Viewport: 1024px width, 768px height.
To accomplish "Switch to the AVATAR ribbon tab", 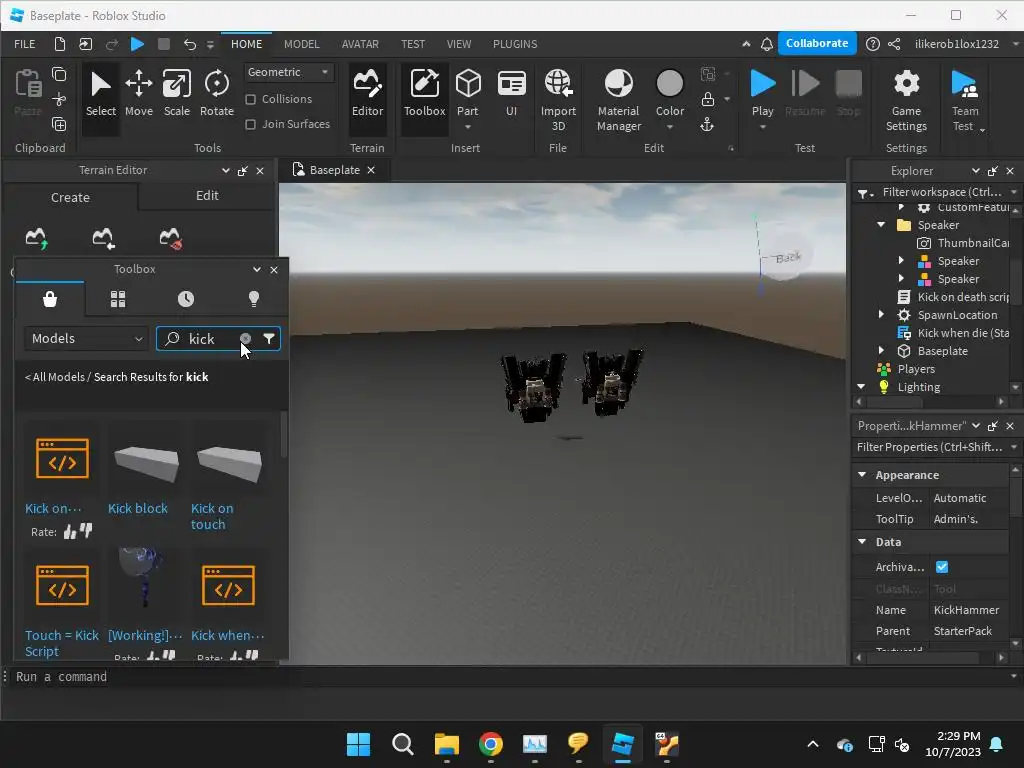I will pos(360,44).
